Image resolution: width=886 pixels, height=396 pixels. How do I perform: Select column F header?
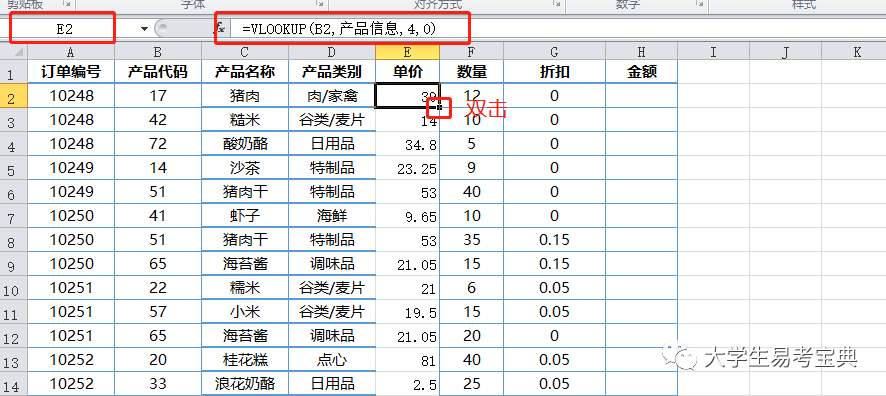tap(472, 52)
